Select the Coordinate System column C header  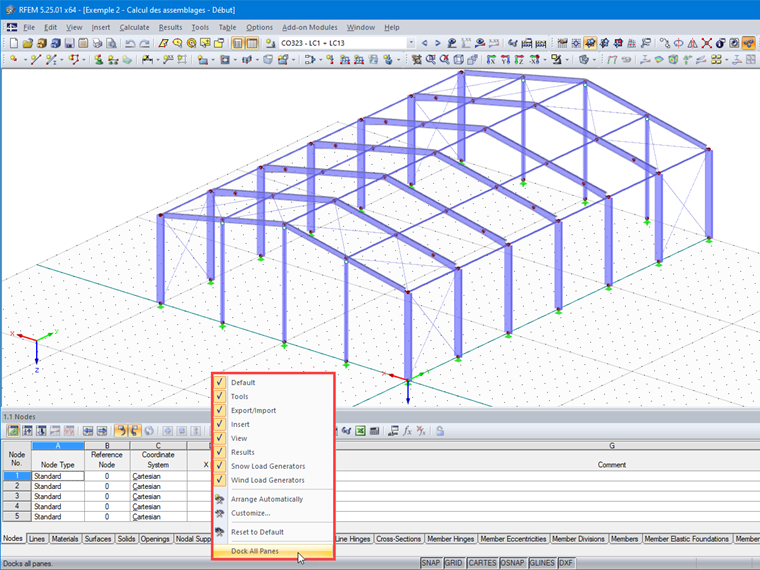tap(158, 445)
